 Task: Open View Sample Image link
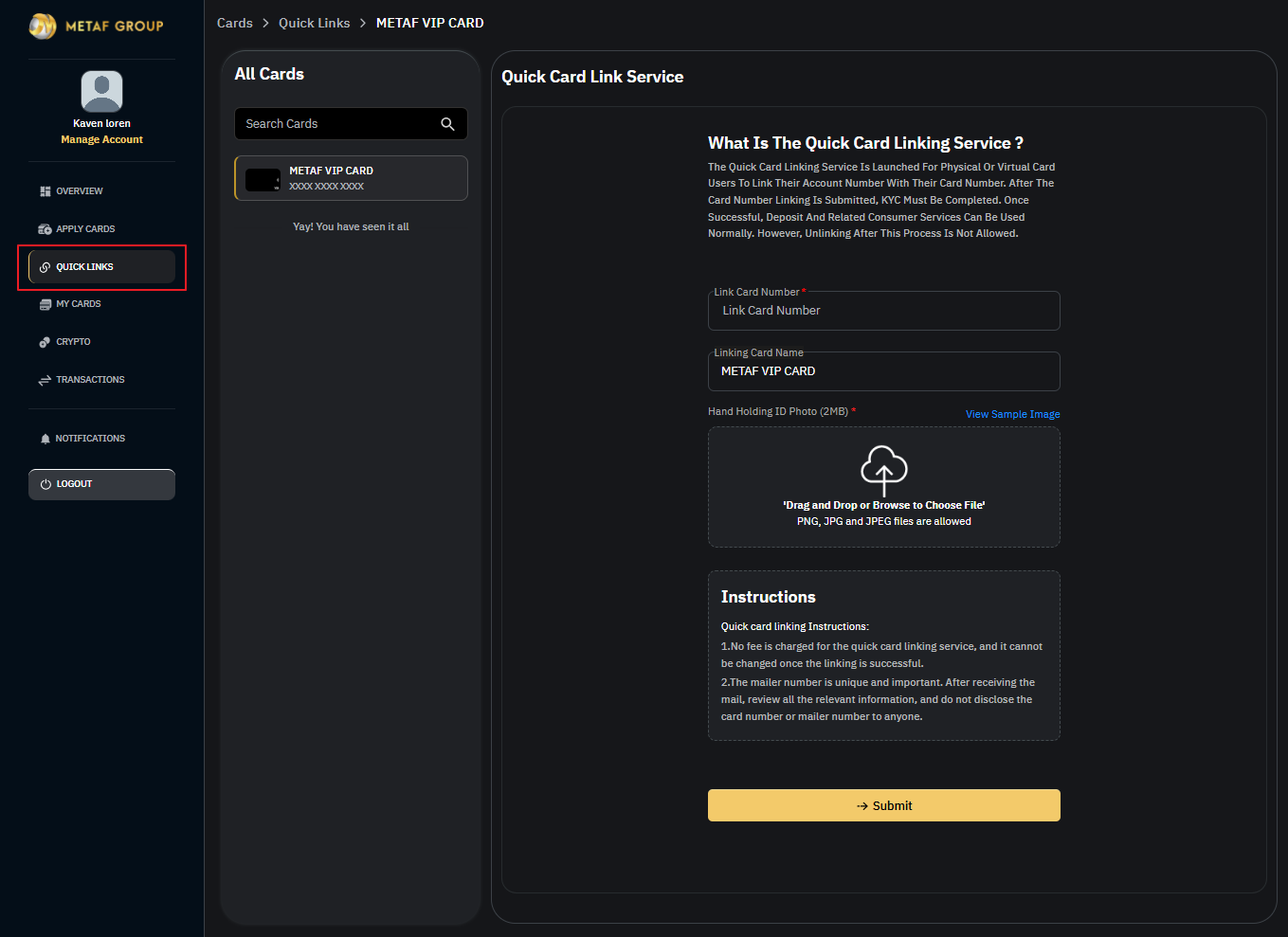pos(1012,414)
